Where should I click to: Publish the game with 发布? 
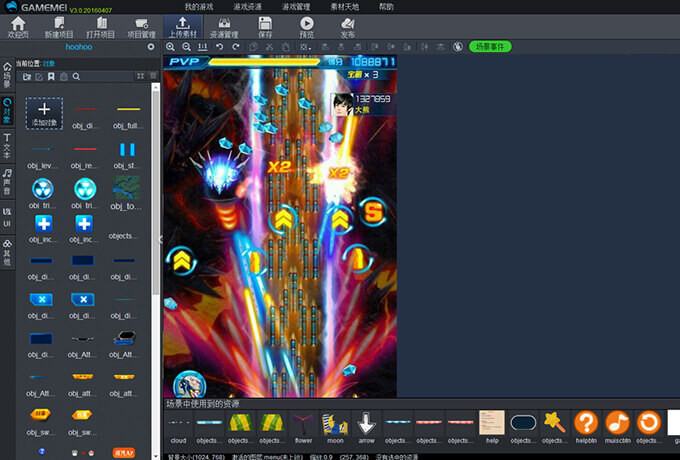(348, 27)
